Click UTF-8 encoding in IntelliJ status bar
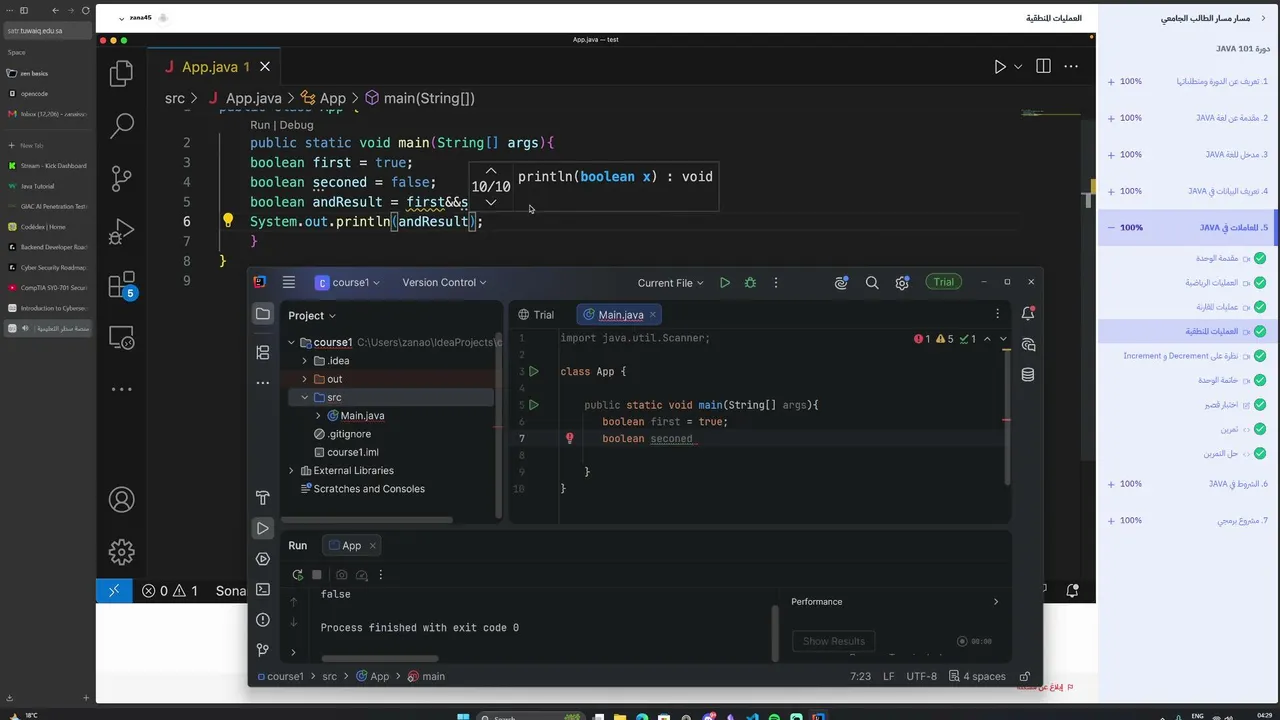 point(921,676)
